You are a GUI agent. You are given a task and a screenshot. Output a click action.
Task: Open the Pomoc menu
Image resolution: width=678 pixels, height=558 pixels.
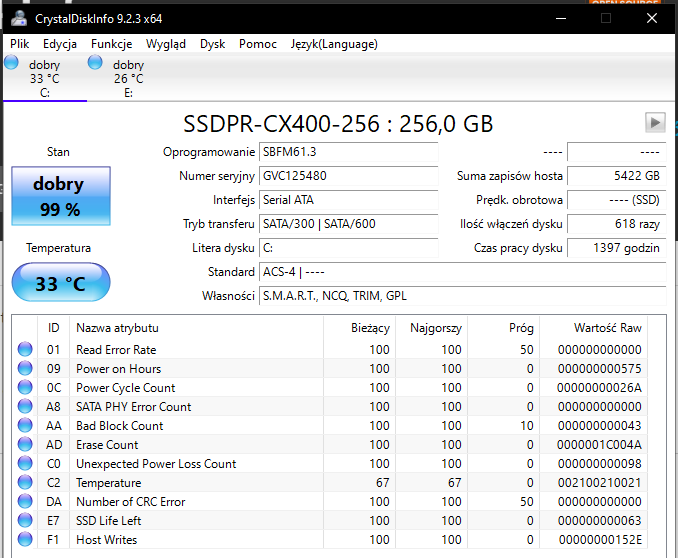pyautogui.click(x=258, y=44)
